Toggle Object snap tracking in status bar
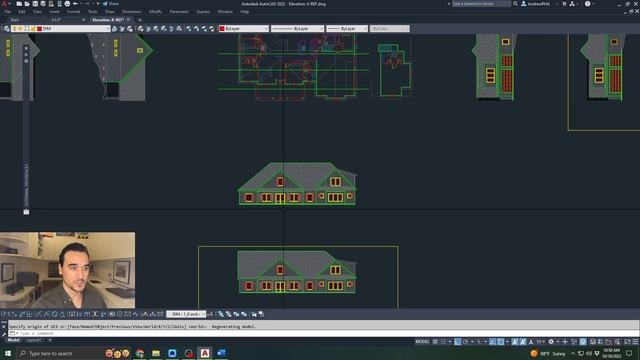 tap(493, 342)
